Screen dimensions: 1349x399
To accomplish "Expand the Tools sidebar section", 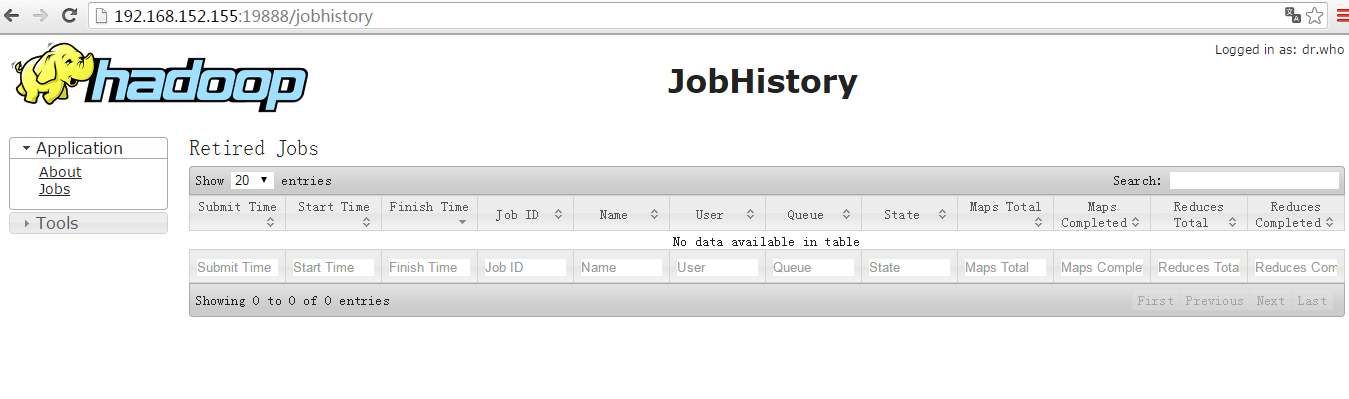I will [88, 223].
